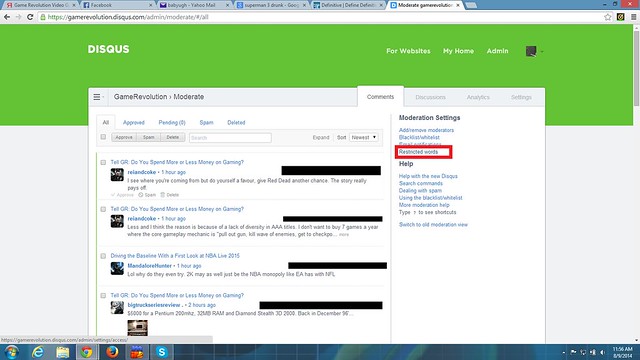Click bigtruckseriesreview's avatar
This screenshot has width=640, height=360.
[x=117, y=307]
